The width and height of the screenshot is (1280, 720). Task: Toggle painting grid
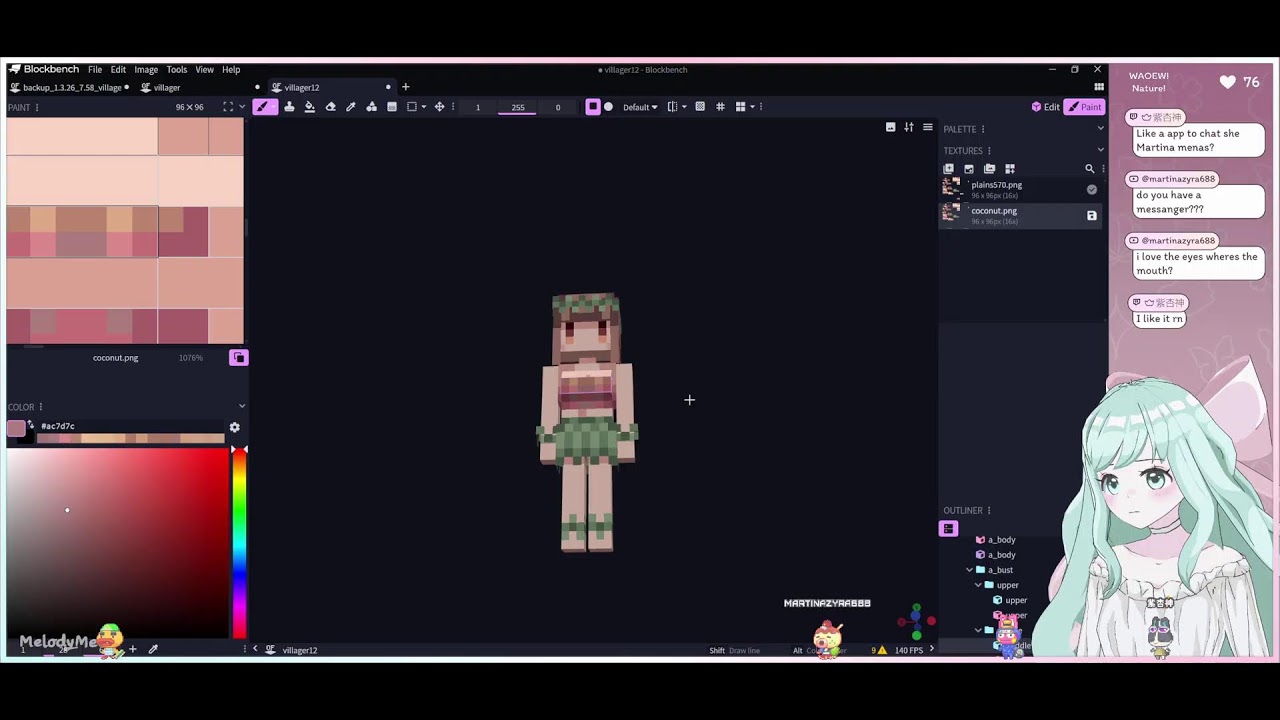(x=720, y=107)
